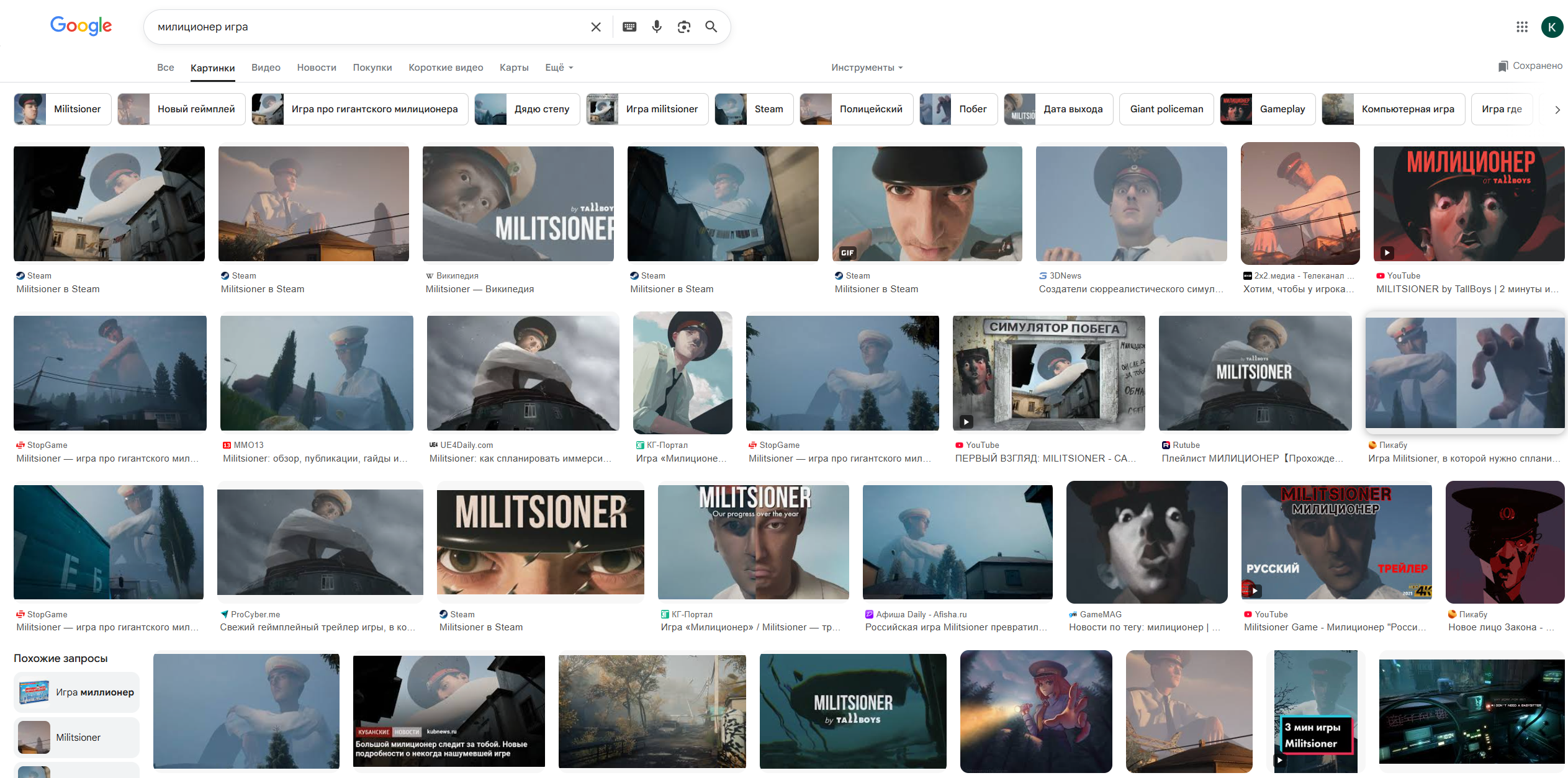Open MILITSIONER by TallBoys YouTube result
Viewport: 1568px width, 778px height.
pos(1467,289)
